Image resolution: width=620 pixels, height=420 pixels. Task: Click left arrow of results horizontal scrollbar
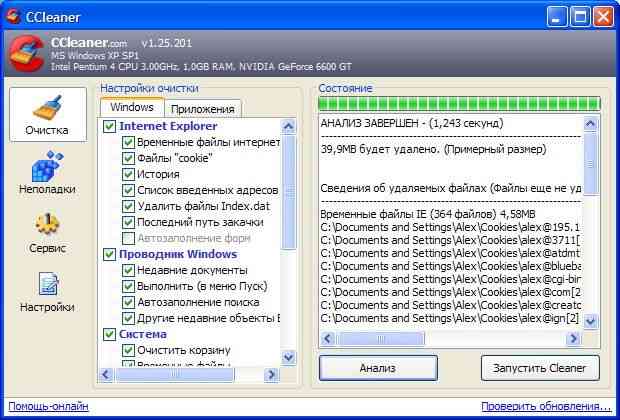[x=328, y=339]
